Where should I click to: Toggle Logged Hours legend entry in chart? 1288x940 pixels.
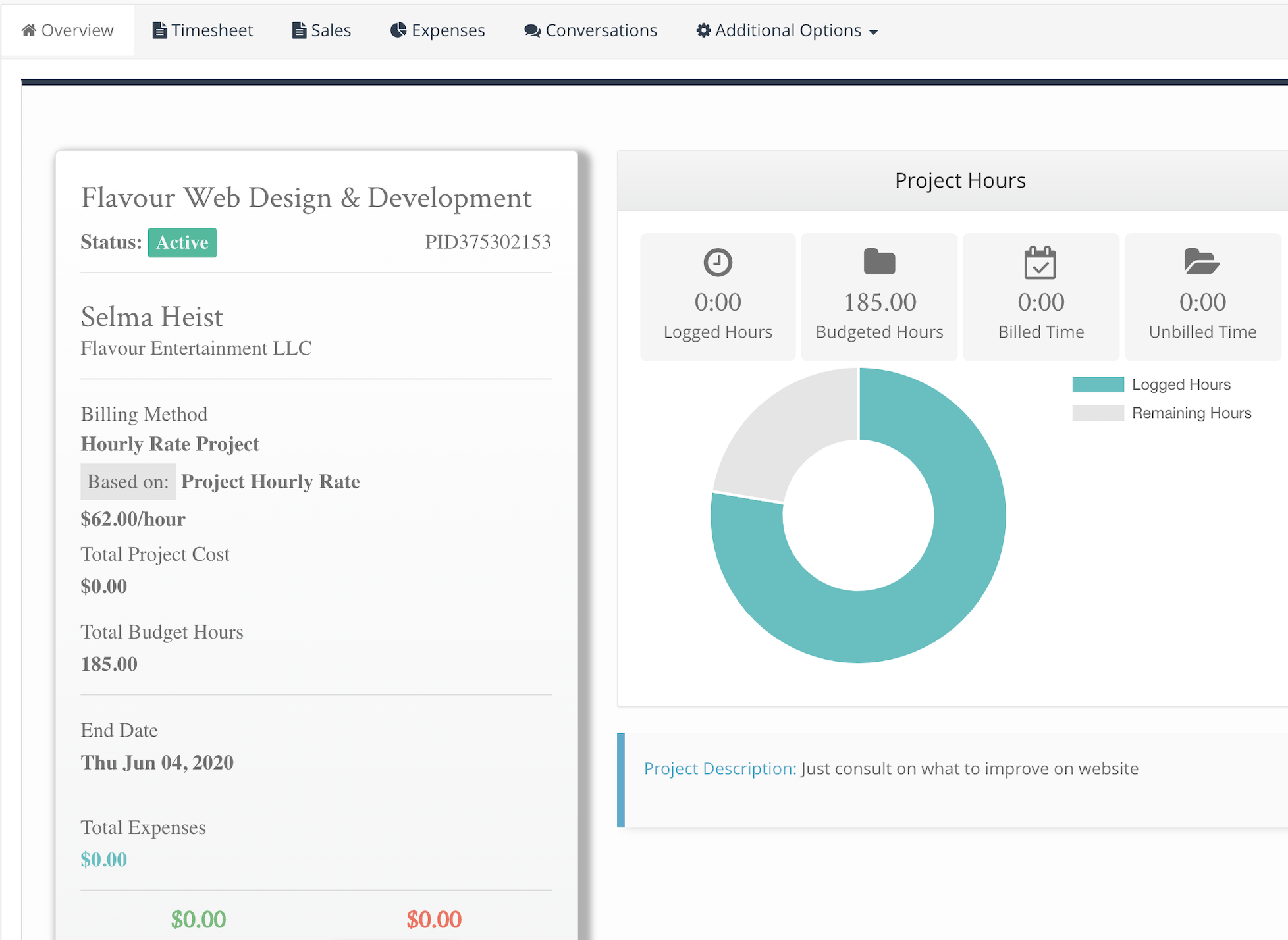[x=1180, y=384]
